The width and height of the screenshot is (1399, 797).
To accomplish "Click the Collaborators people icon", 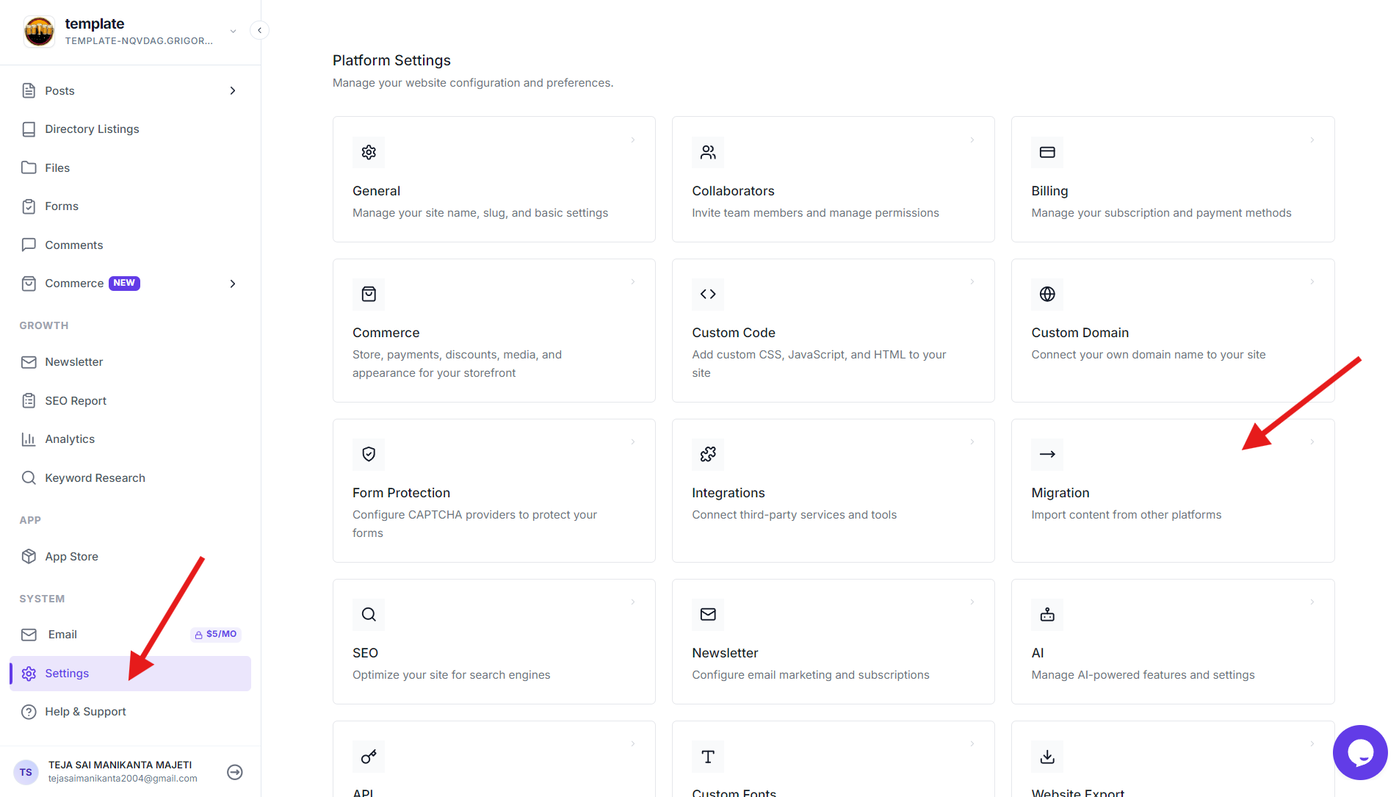I will (x=708, y=152).
